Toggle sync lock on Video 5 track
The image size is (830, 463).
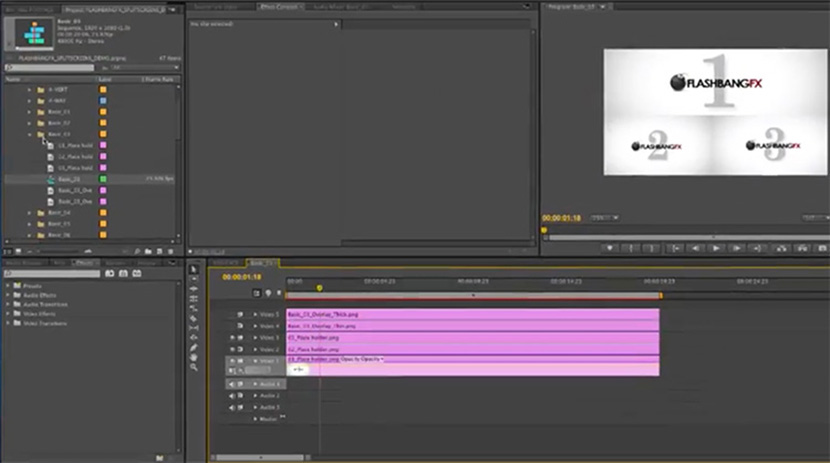click(x=240, y=314)
